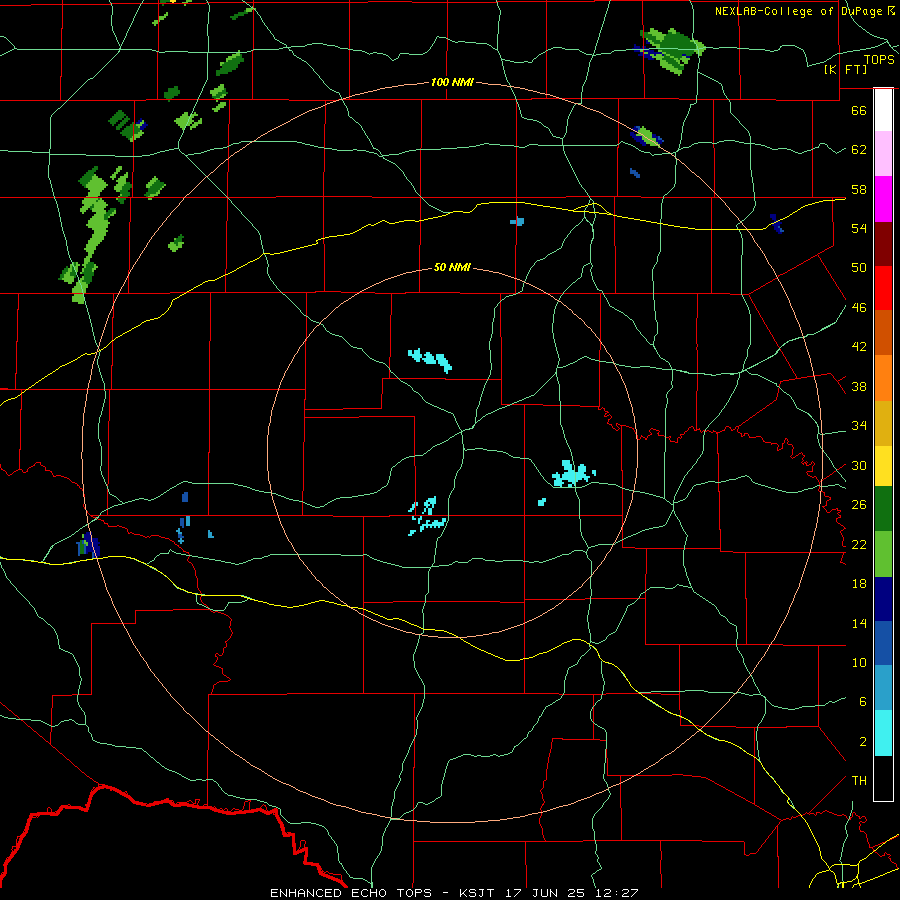Image resolution: width=900 pixels, height=900 pixels.
Task: Click the green echo cell near top right
Action: (670, 49)
